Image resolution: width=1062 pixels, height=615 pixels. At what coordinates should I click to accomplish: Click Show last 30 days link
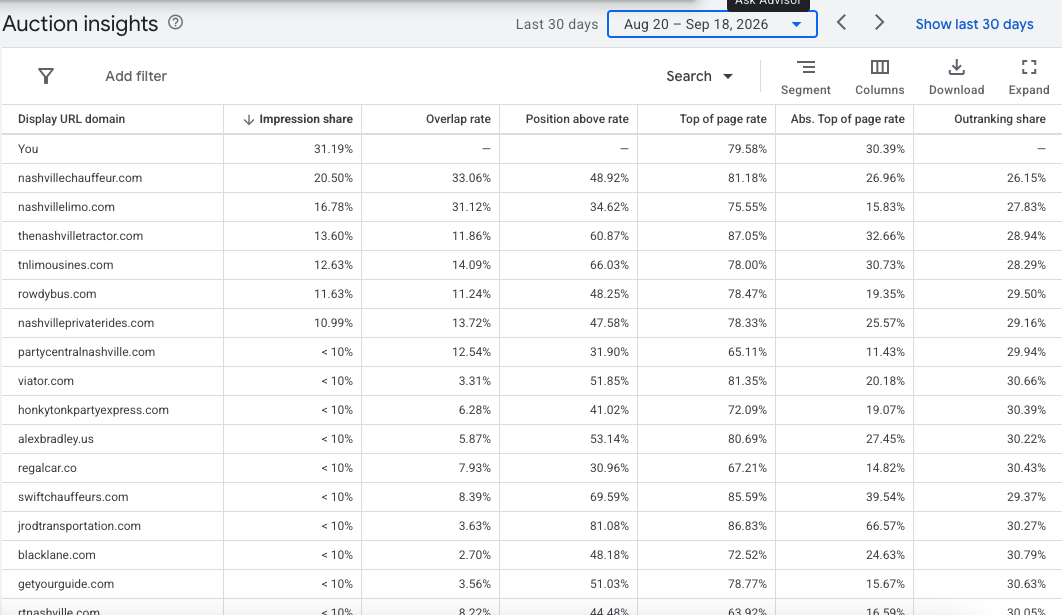(x=974, y=24)
